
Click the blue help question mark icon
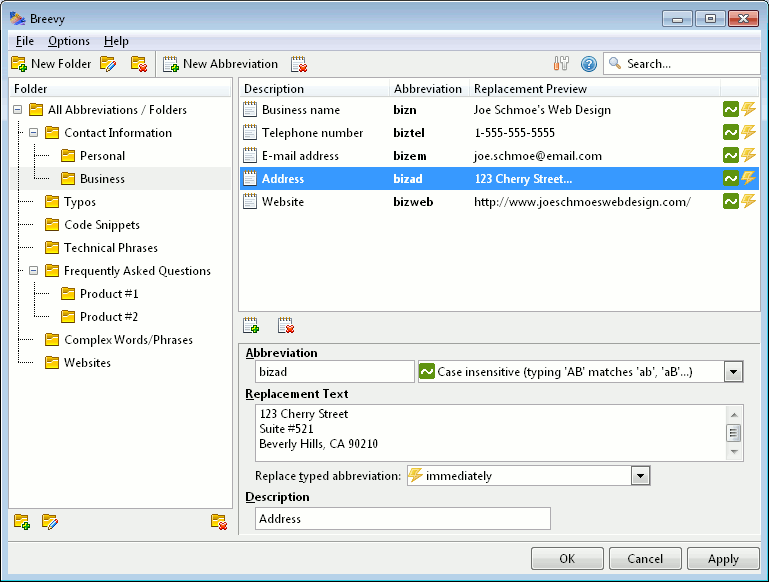pos(588,64)
